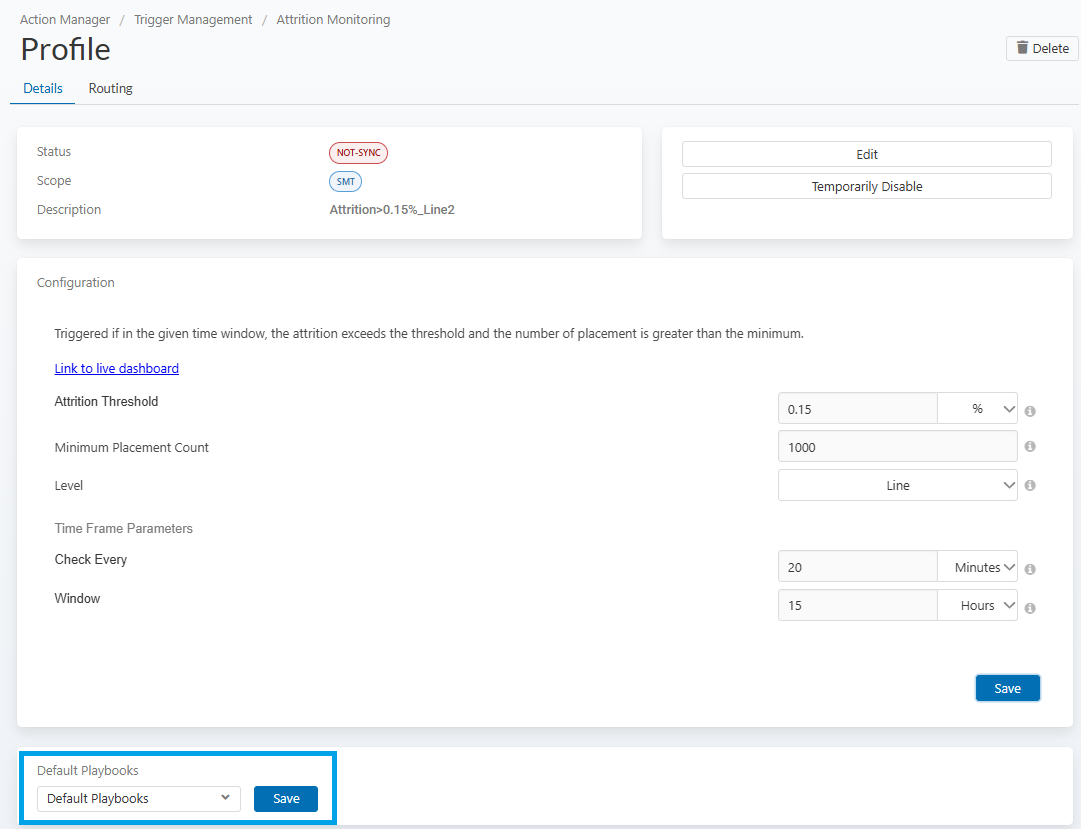Save the Configuration settings
The width and height of the screenshot is (1081, 829).
[x=1007, y=688]
